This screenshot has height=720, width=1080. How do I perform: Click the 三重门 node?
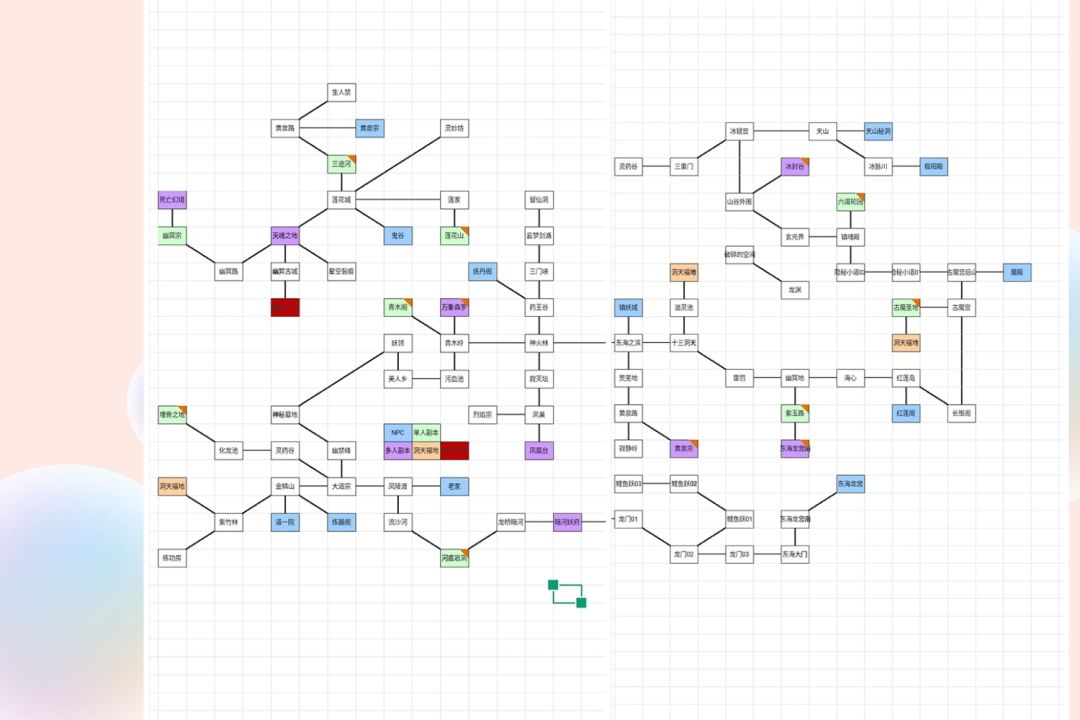(x=683, y=167)
